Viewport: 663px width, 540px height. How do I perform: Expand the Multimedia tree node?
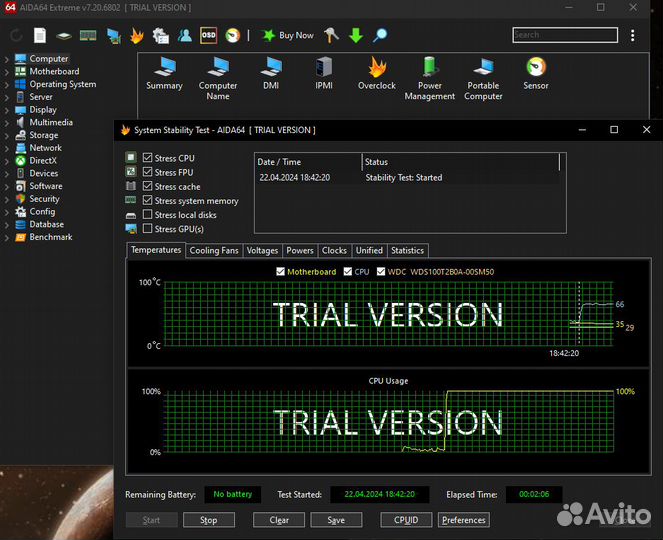(x=6, y=123)
